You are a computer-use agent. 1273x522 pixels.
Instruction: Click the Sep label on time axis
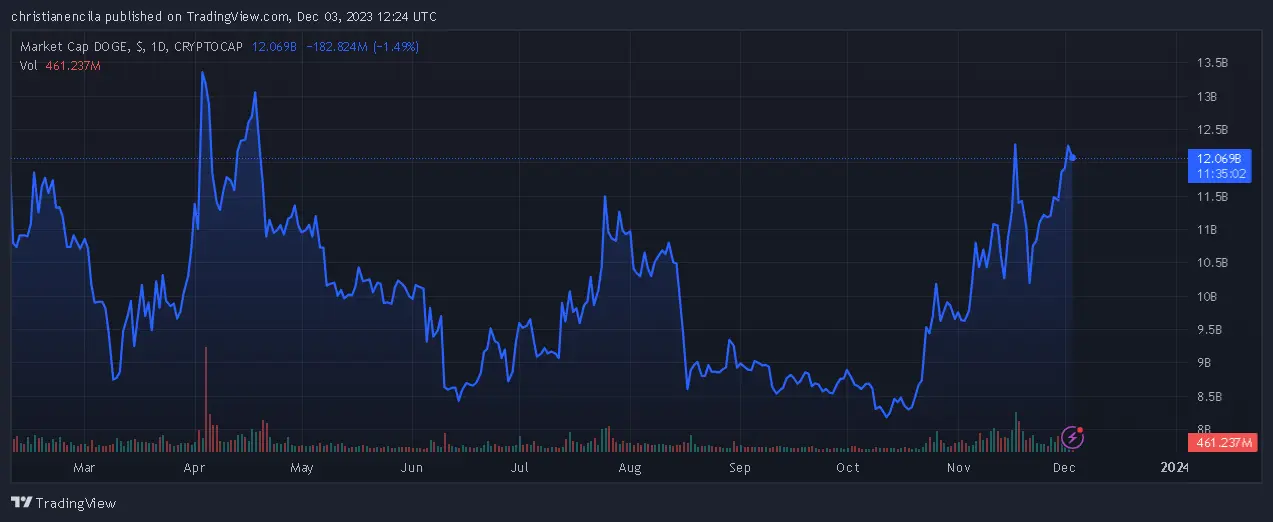click(739, 467)
